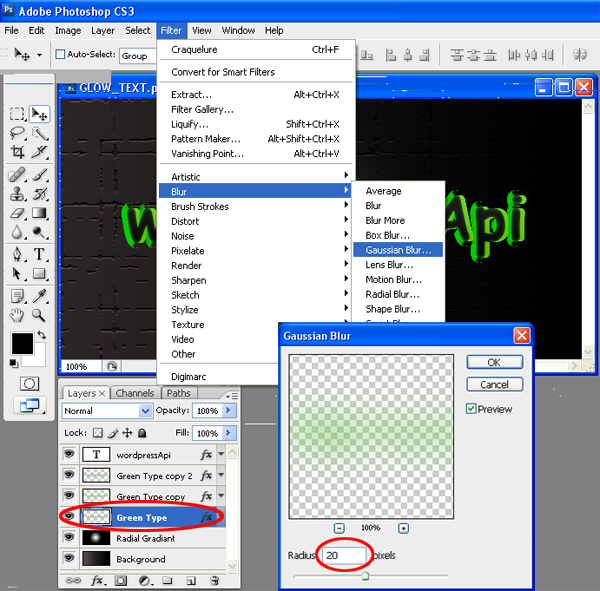
Task: Click the foreground color swatch
Action: coord(22,343)
